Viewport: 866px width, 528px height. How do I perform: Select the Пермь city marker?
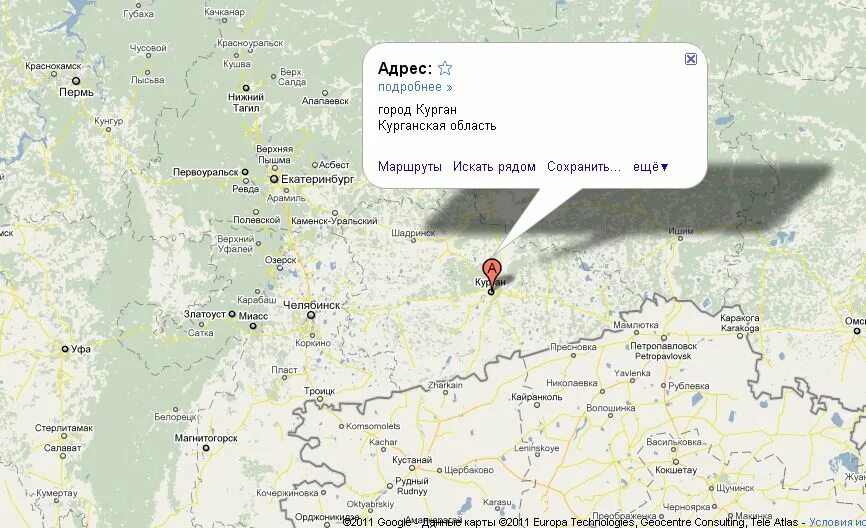click(76, 81)
